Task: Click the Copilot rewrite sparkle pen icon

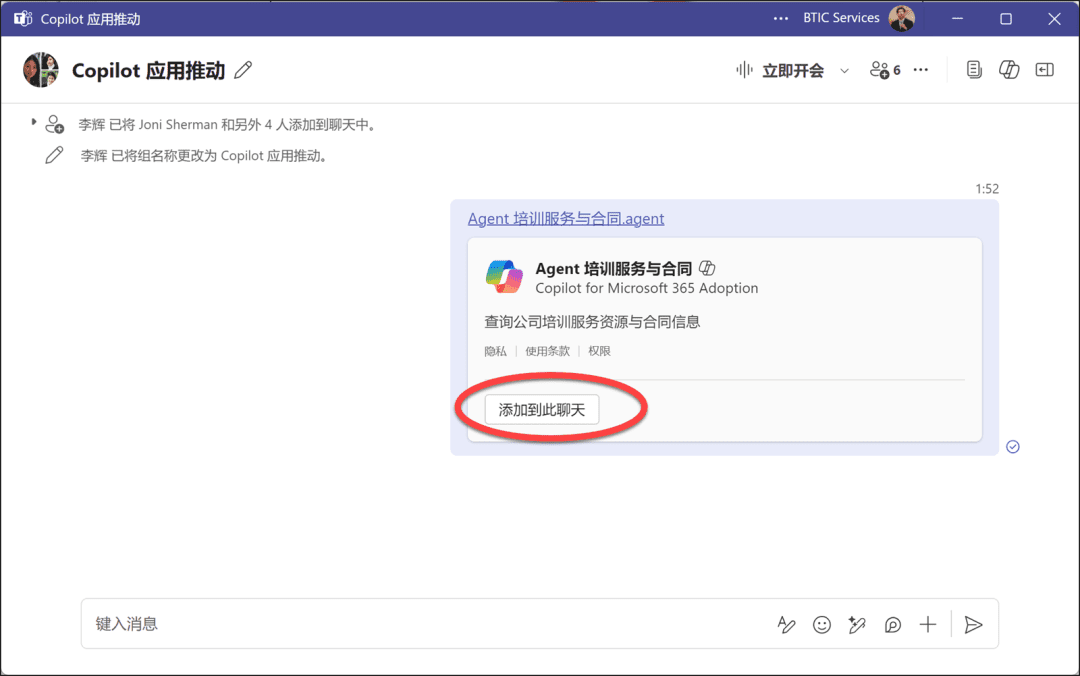Action: 857,624
